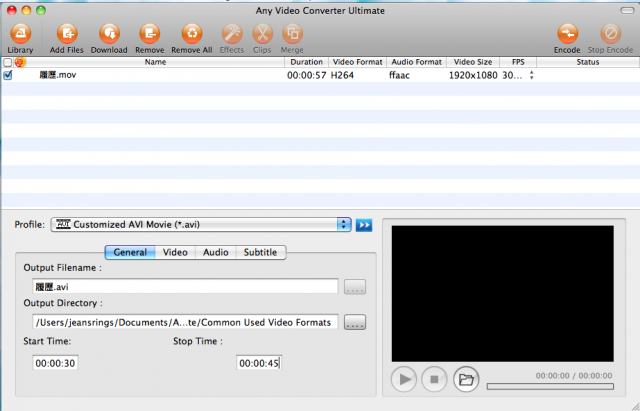The width and height of the screenshot is (640, 411).
Task: Start conversion with the Encode icon
Action: pos(567,33)
